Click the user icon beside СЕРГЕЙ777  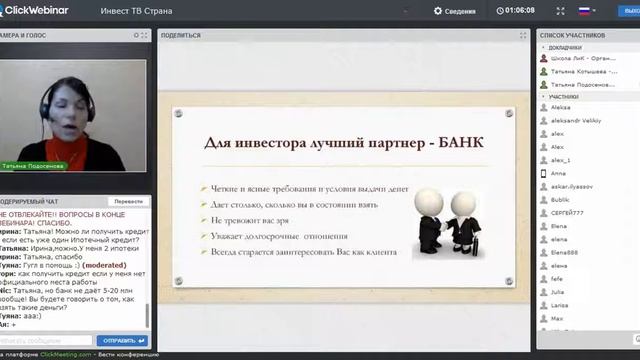tap(544, 213)
